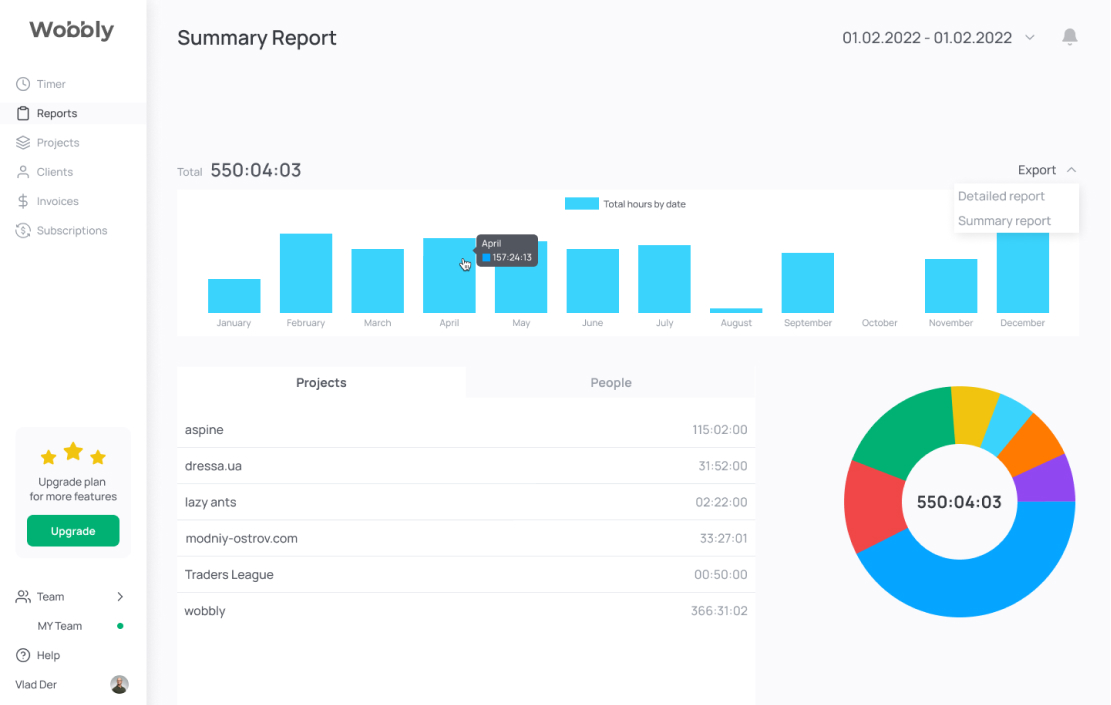The height and width of the screenshot is (705, 1111).
Task: Open Vlad Der's profile avatar
Action: 119,684
